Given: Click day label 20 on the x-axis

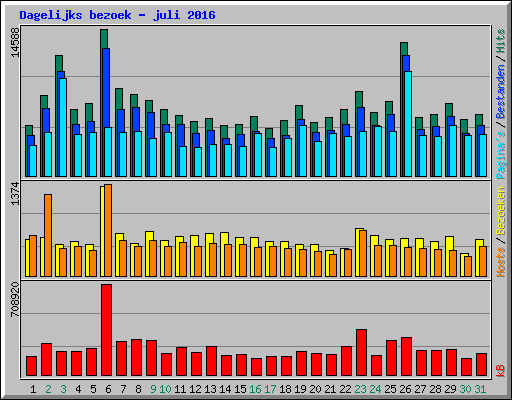Looking at the screenshot, I should click(x=315, y=389).
